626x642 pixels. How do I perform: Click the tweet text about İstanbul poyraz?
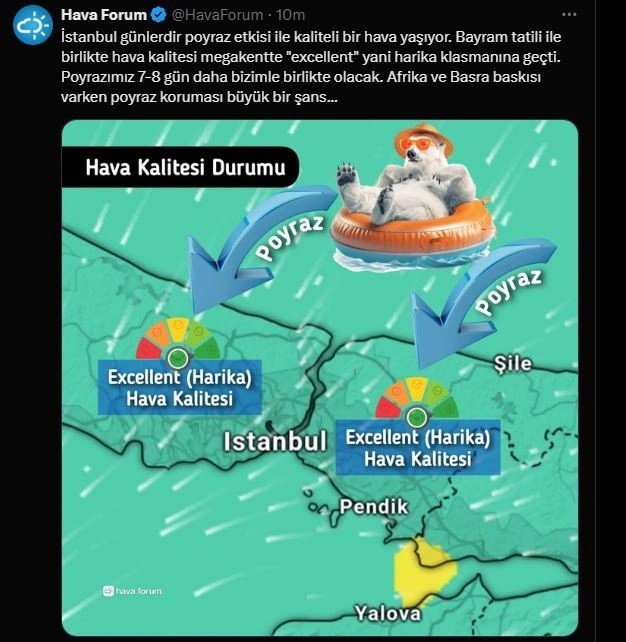point(311,67)
